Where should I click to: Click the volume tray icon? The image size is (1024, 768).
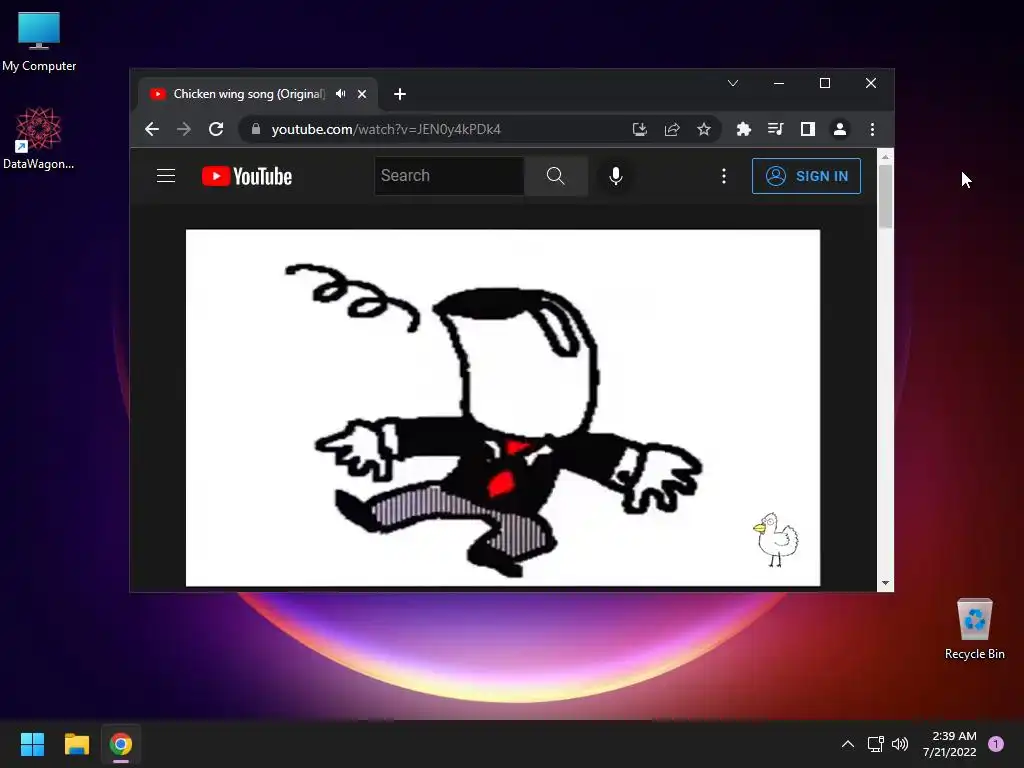[x=900, y=744]
